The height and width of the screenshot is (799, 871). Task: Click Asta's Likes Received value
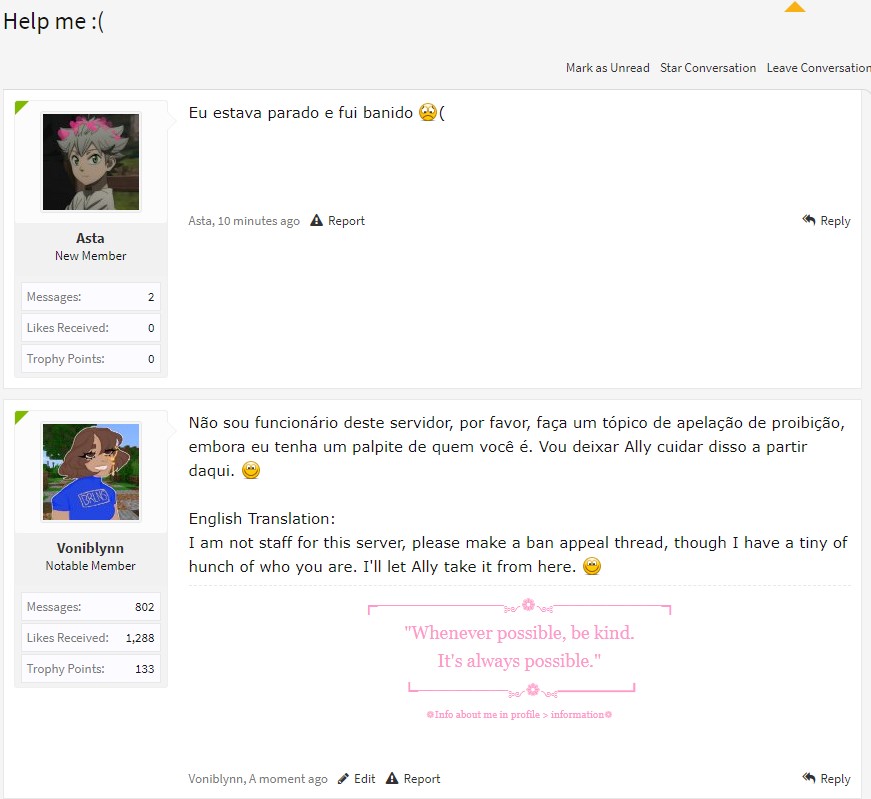(x=151, y=328)
